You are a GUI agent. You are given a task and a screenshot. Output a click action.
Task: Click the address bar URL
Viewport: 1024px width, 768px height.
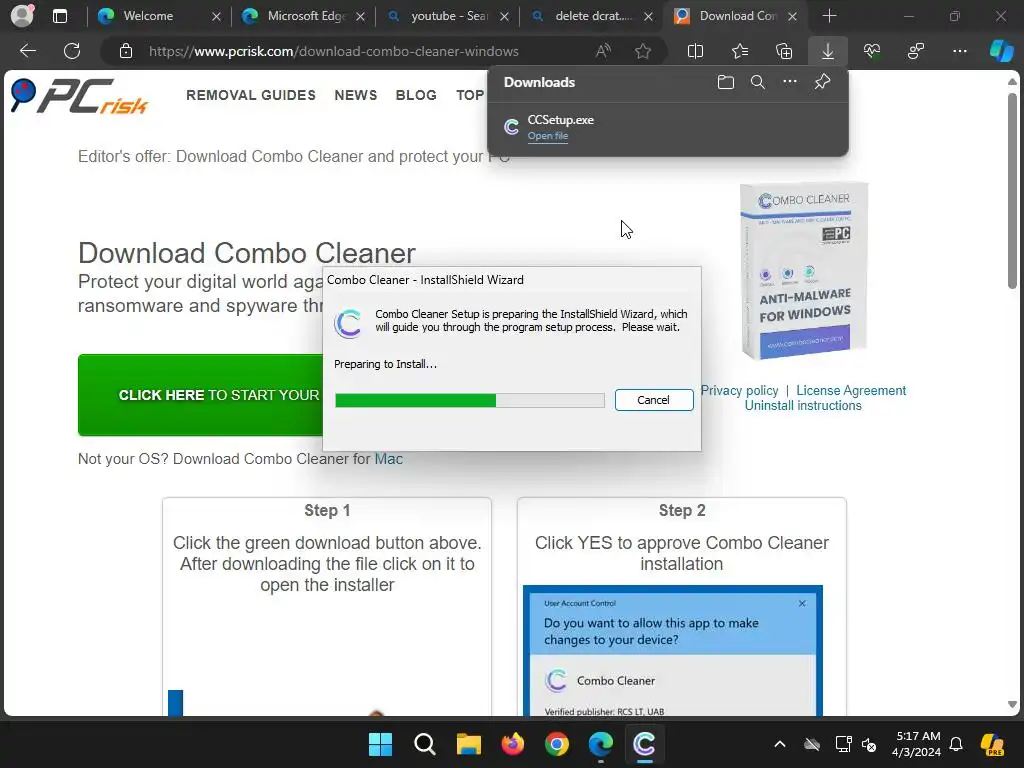[x=334, y=51]
